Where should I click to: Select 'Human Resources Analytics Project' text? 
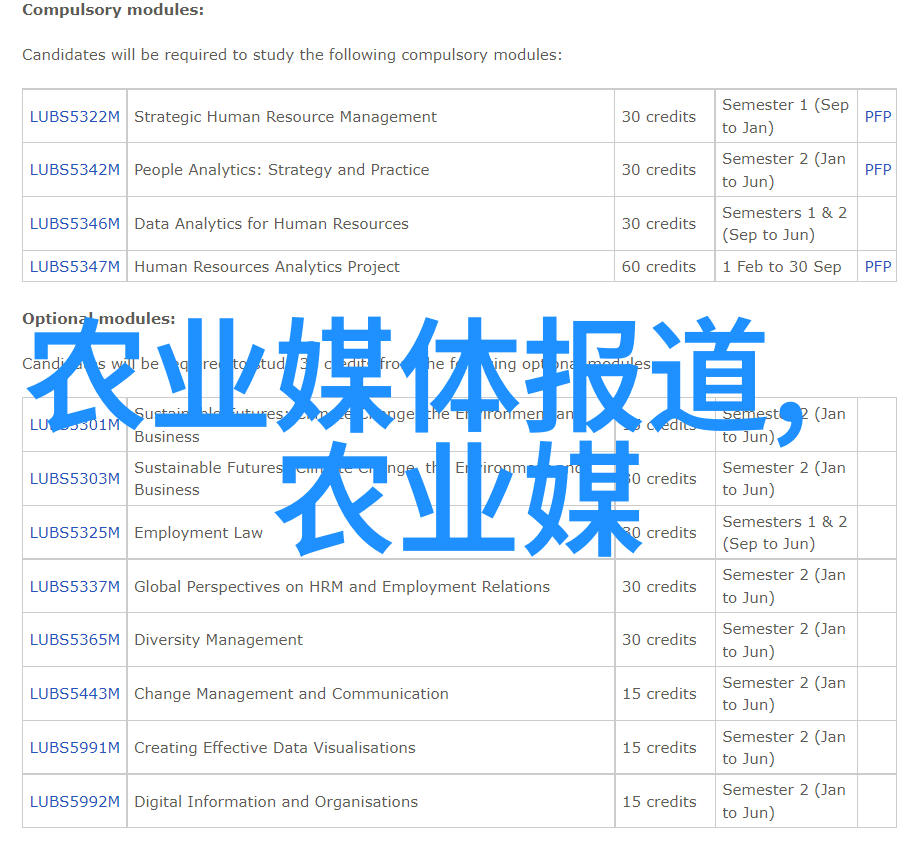(267, 266)
